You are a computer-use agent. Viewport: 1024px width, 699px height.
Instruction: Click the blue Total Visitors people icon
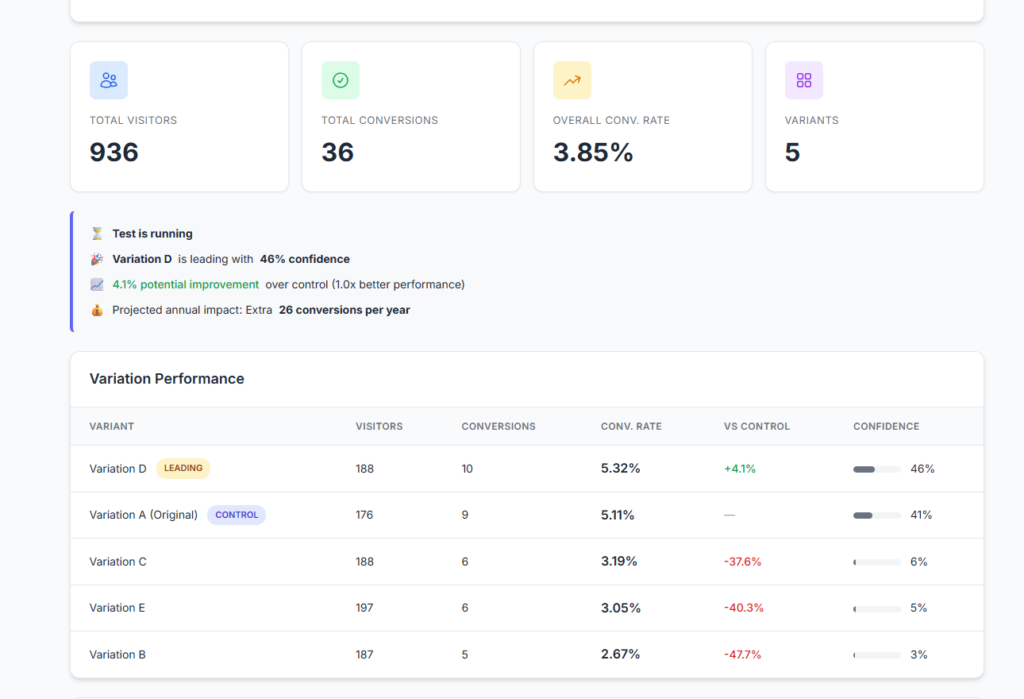coord(108,80)
